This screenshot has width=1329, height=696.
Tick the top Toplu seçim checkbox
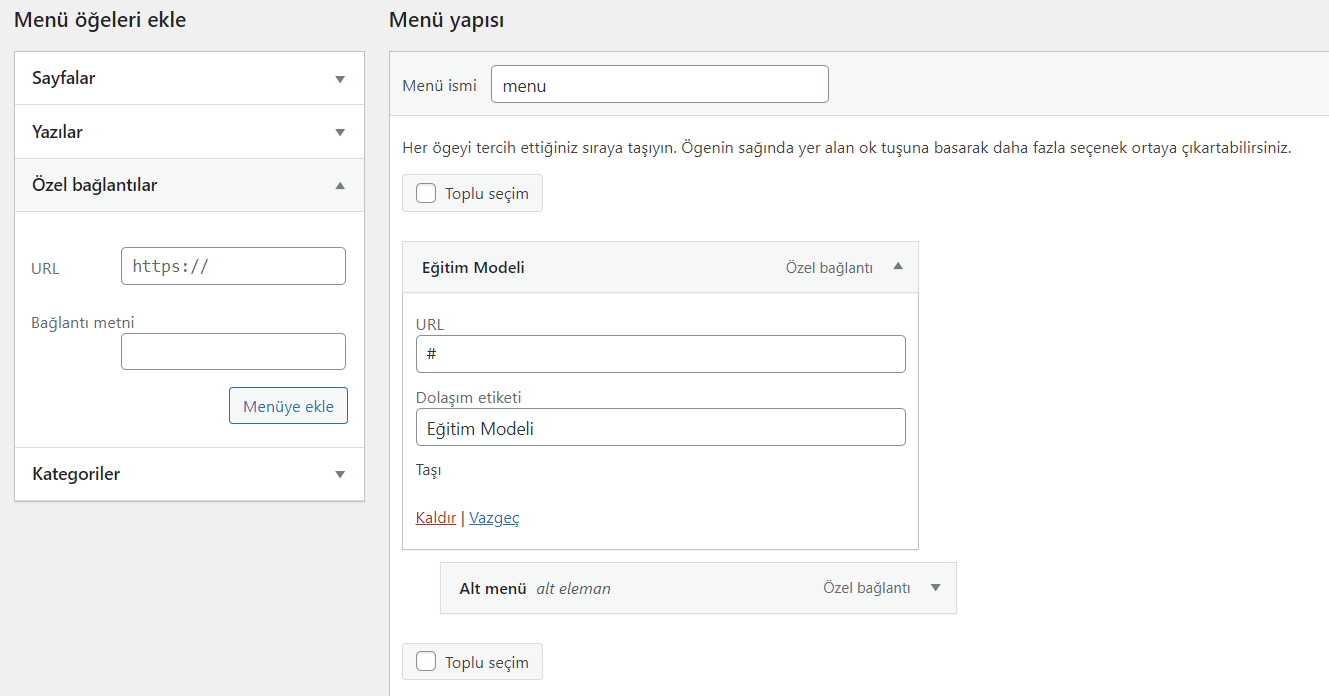(426, 194)
